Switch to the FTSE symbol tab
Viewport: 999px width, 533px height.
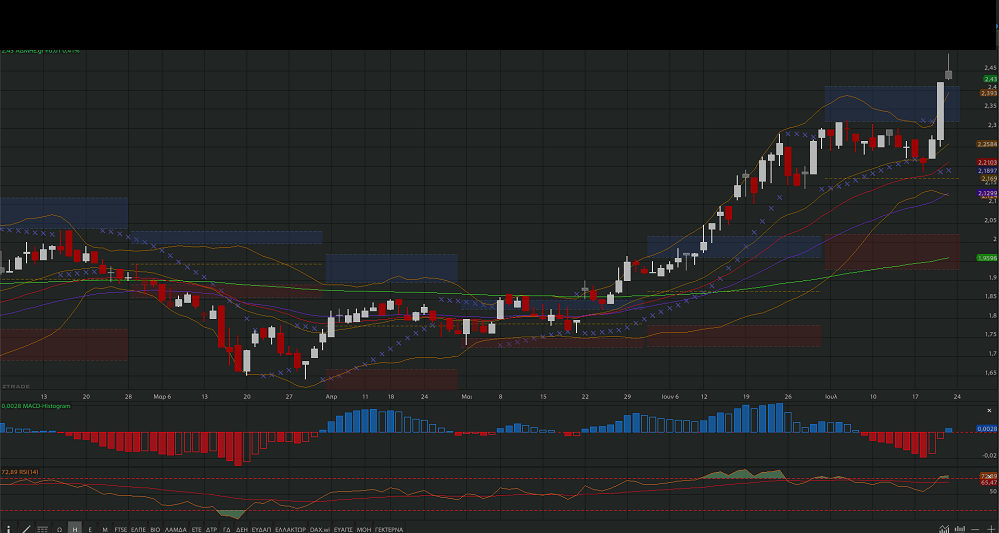pos(120,529)
